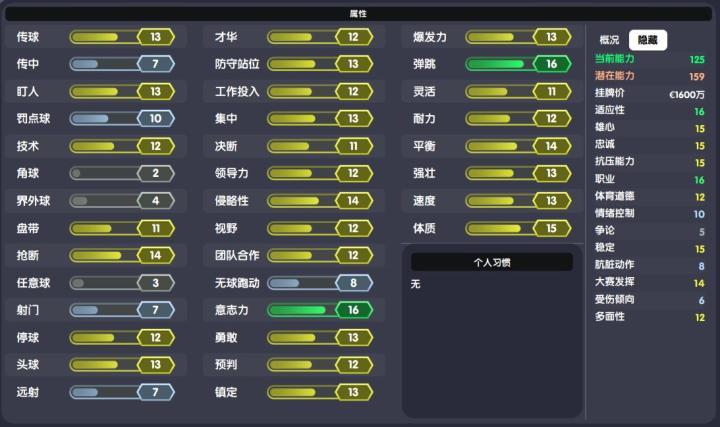Select the 无球跑动 hexagon badge showing 8
Screen dimensions: 720x427
coord(353,283)
